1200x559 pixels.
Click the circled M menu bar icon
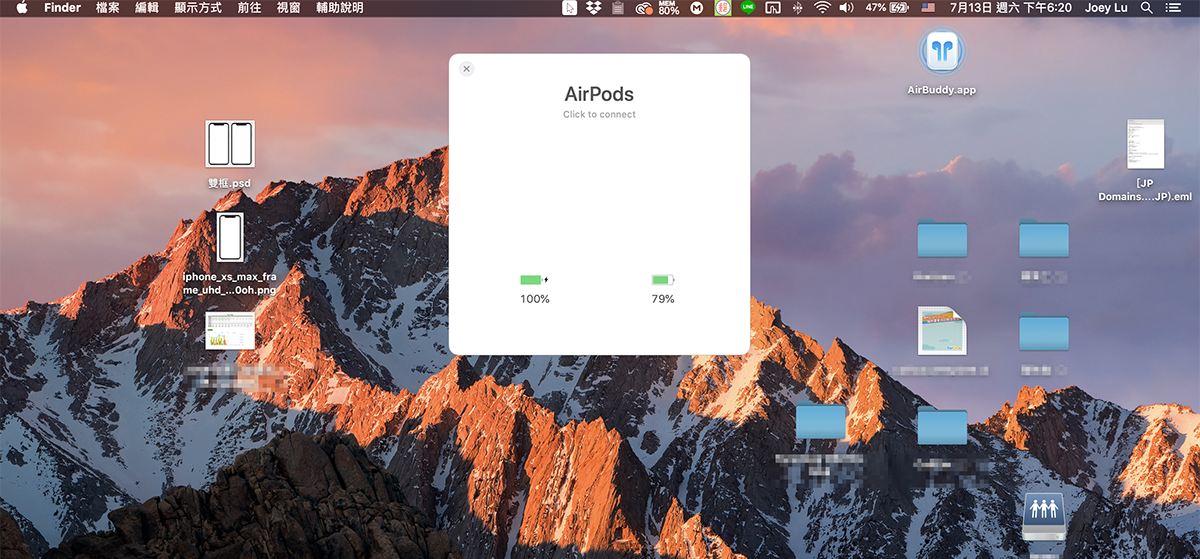pos(696,8)
